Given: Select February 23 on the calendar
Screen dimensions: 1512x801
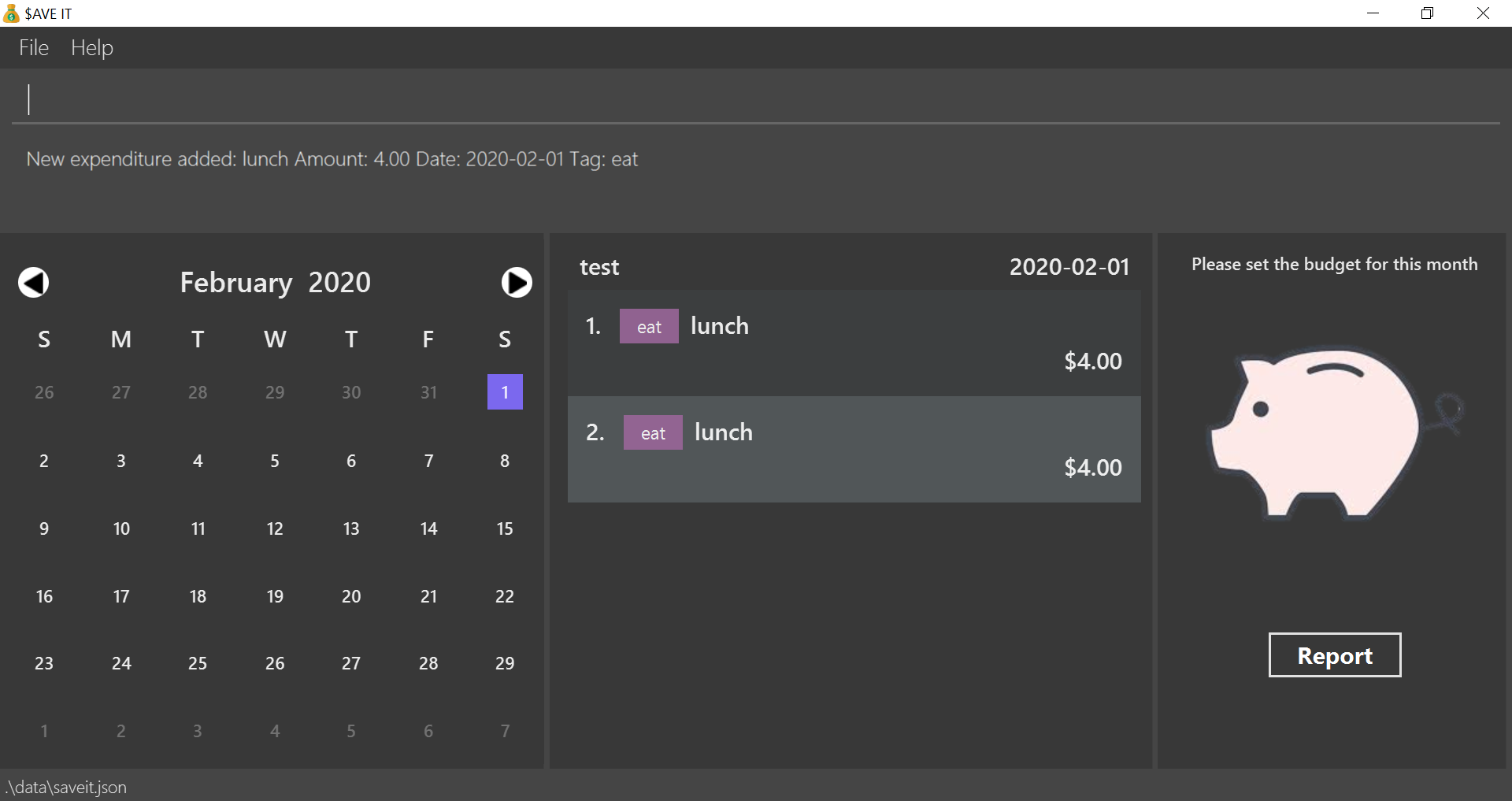Looking at the screenshot, I should [44, 663].
